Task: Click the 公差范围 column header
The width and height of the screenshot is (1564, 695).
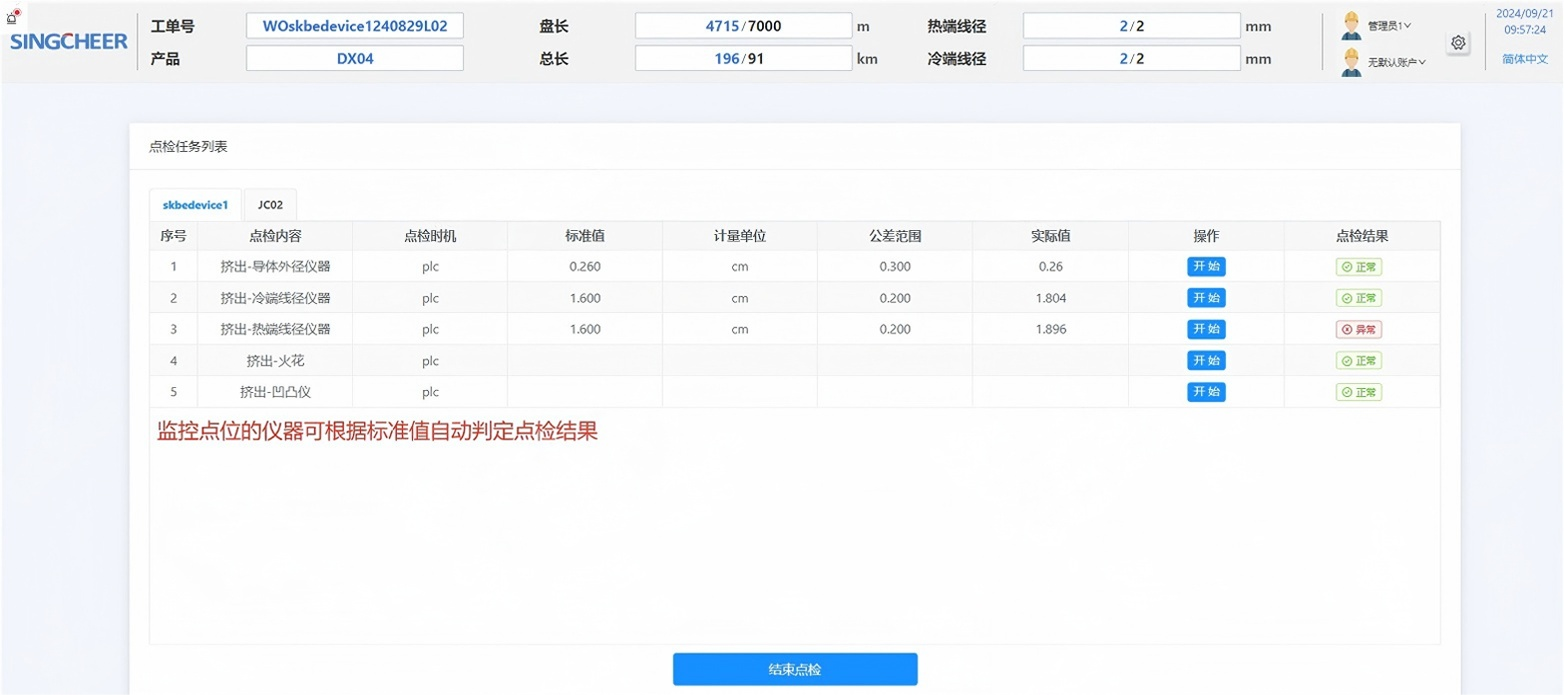Action: (x=895, y=236)
